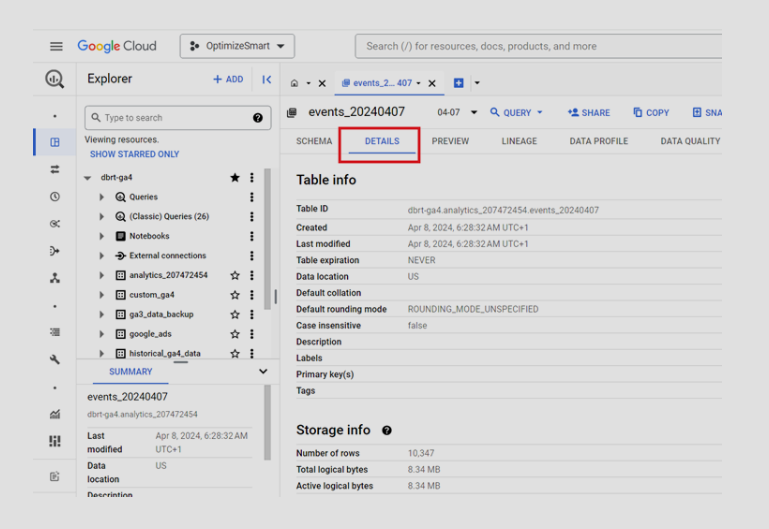This screenshot has height=529, width=769.
Task: Collapse the Explorer panel
Action: pos(266,79)
